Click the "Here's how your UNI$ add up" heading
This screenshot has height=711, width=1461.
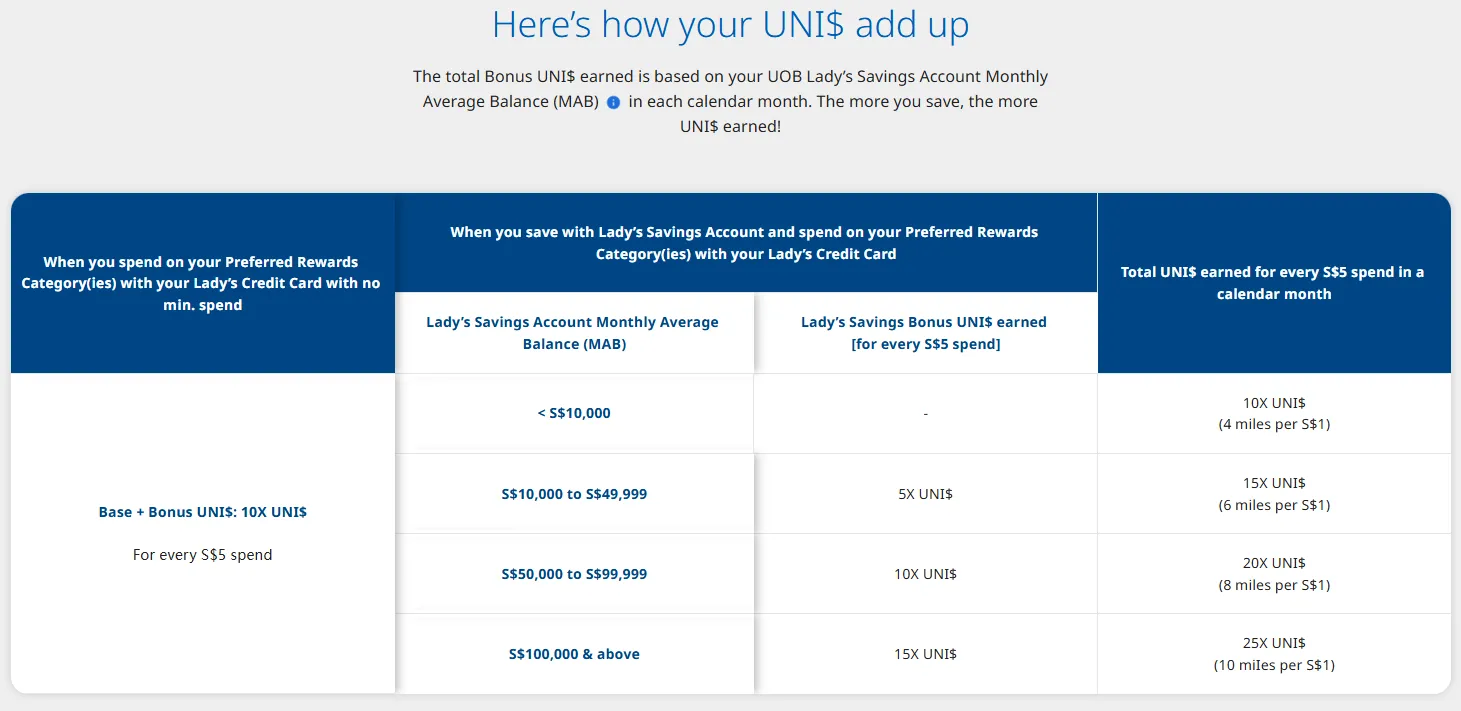point(730,25)
